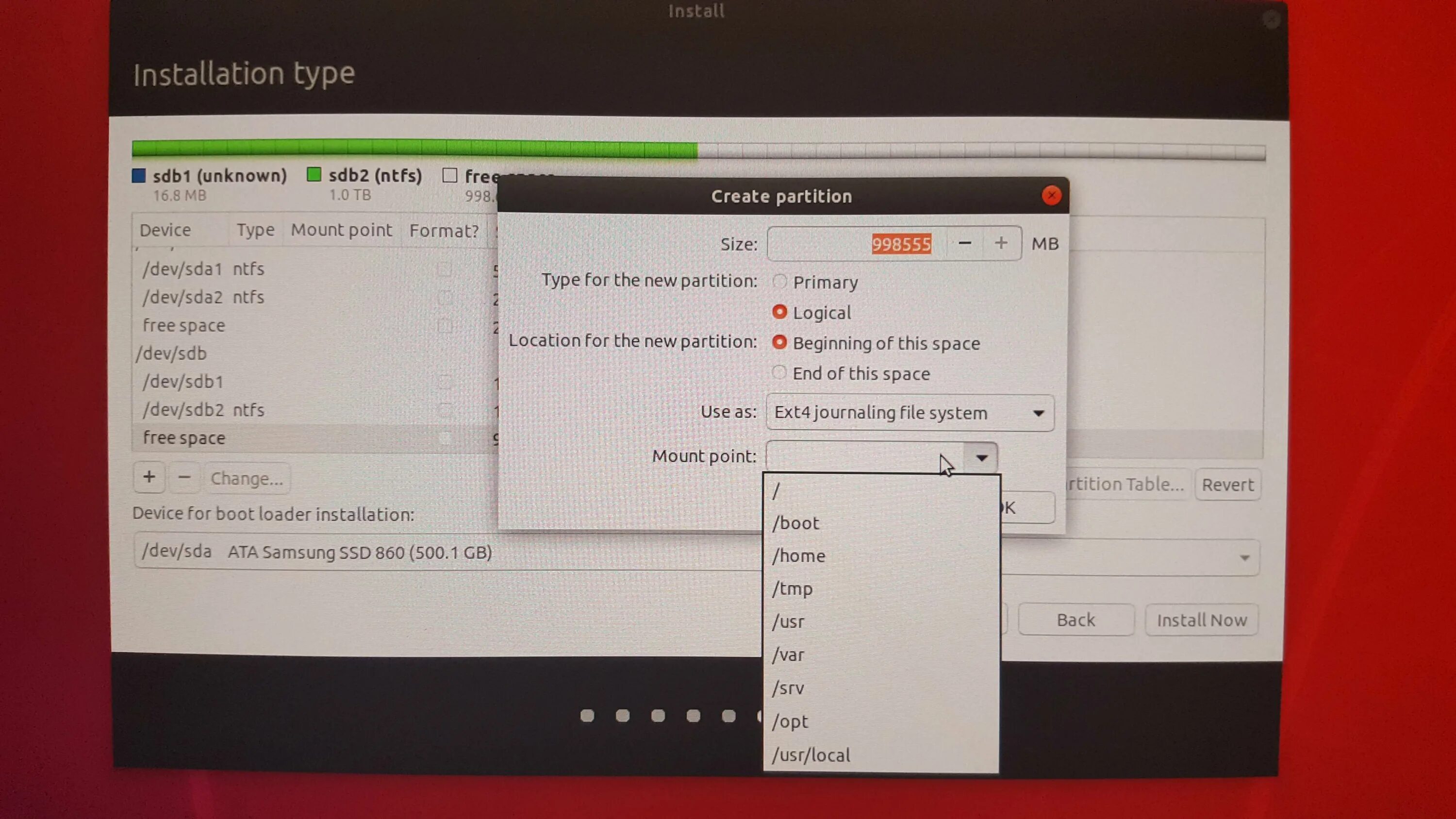Select Primary partition type radio button

tap(779, 281)
